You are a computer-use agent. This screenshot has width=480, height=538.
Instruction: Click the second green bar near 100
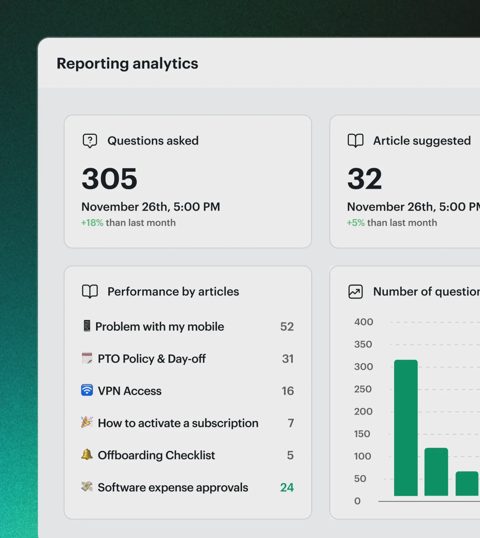click(436, 472)
